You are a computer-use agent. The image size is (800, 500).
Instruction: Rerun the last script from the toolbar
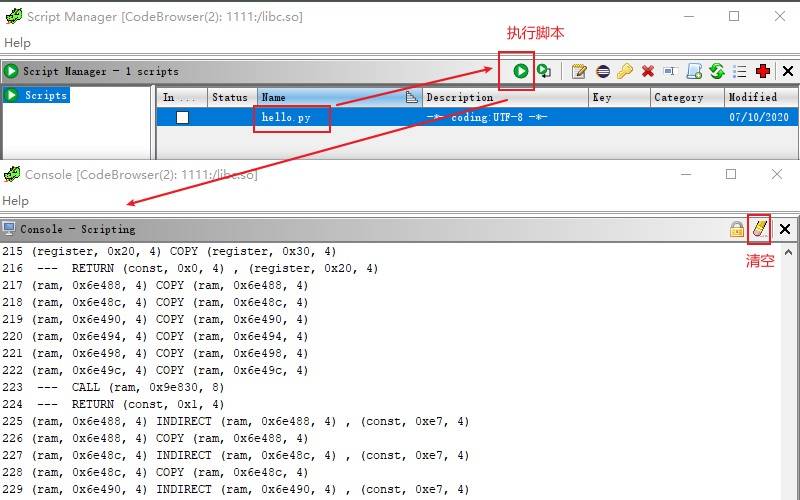tap(544, 71)
